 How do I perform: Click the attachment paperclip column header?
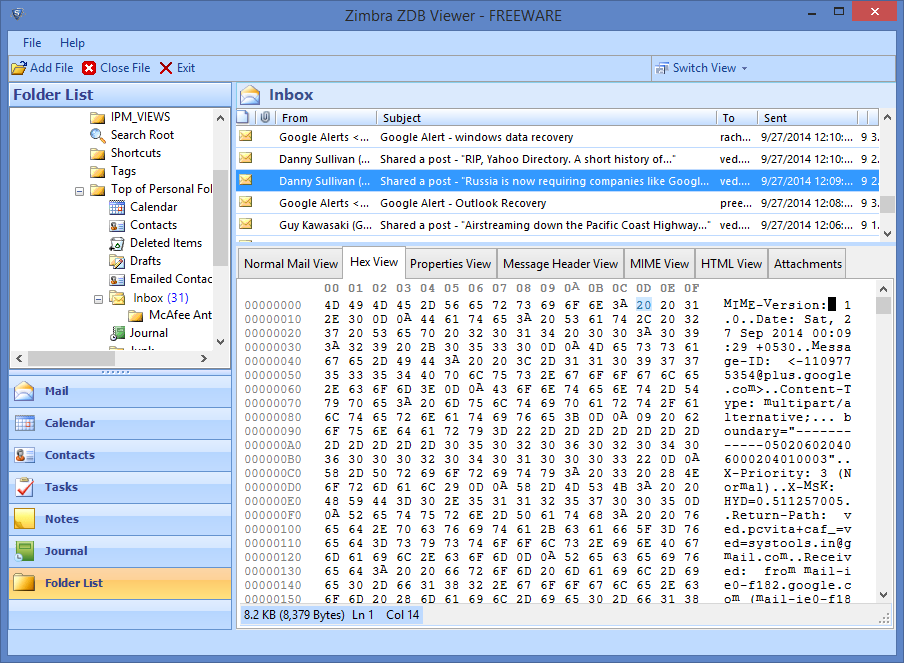265,118
